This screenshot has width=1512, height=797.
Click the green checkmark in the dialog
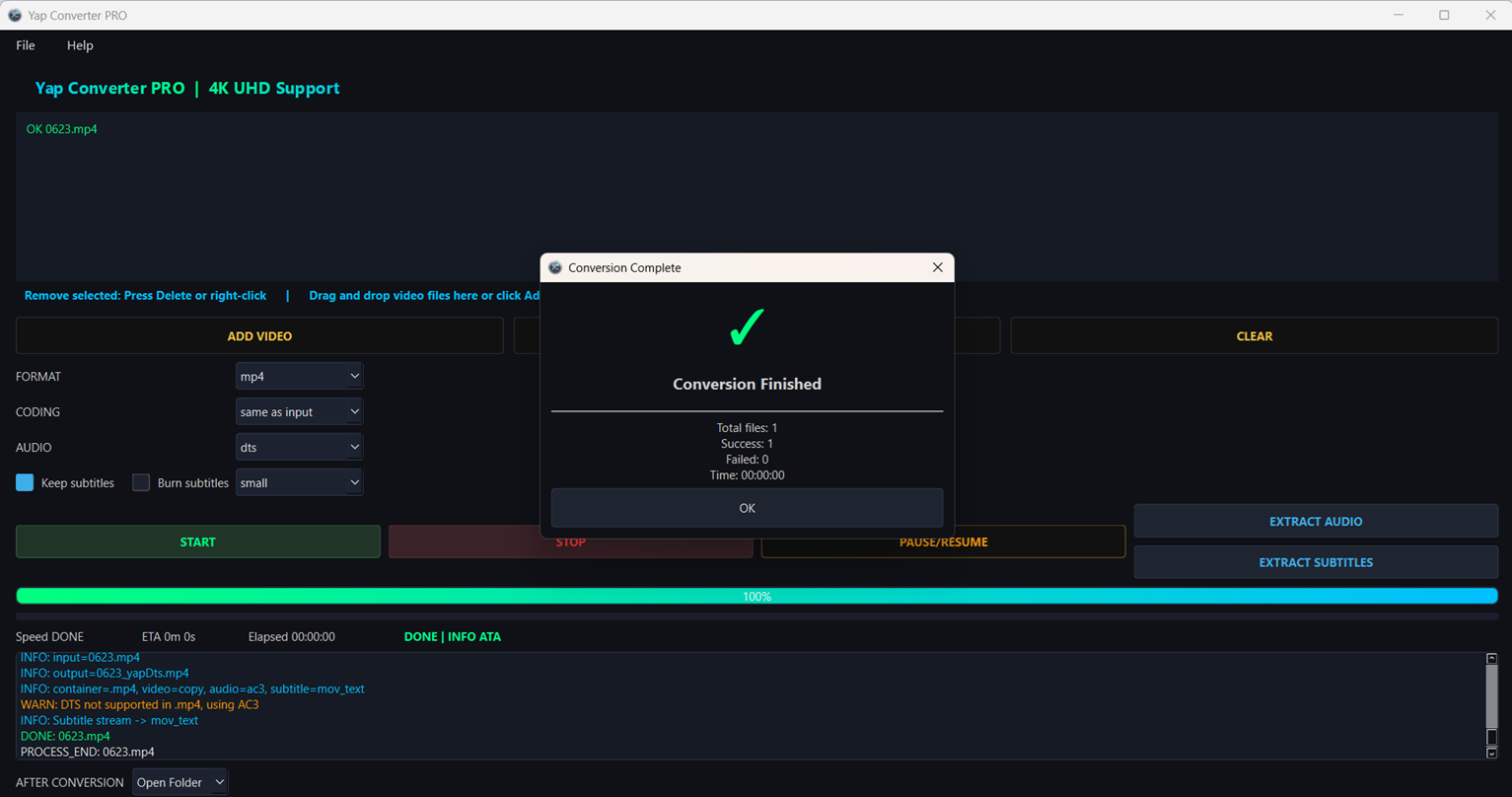coord(747,327)
